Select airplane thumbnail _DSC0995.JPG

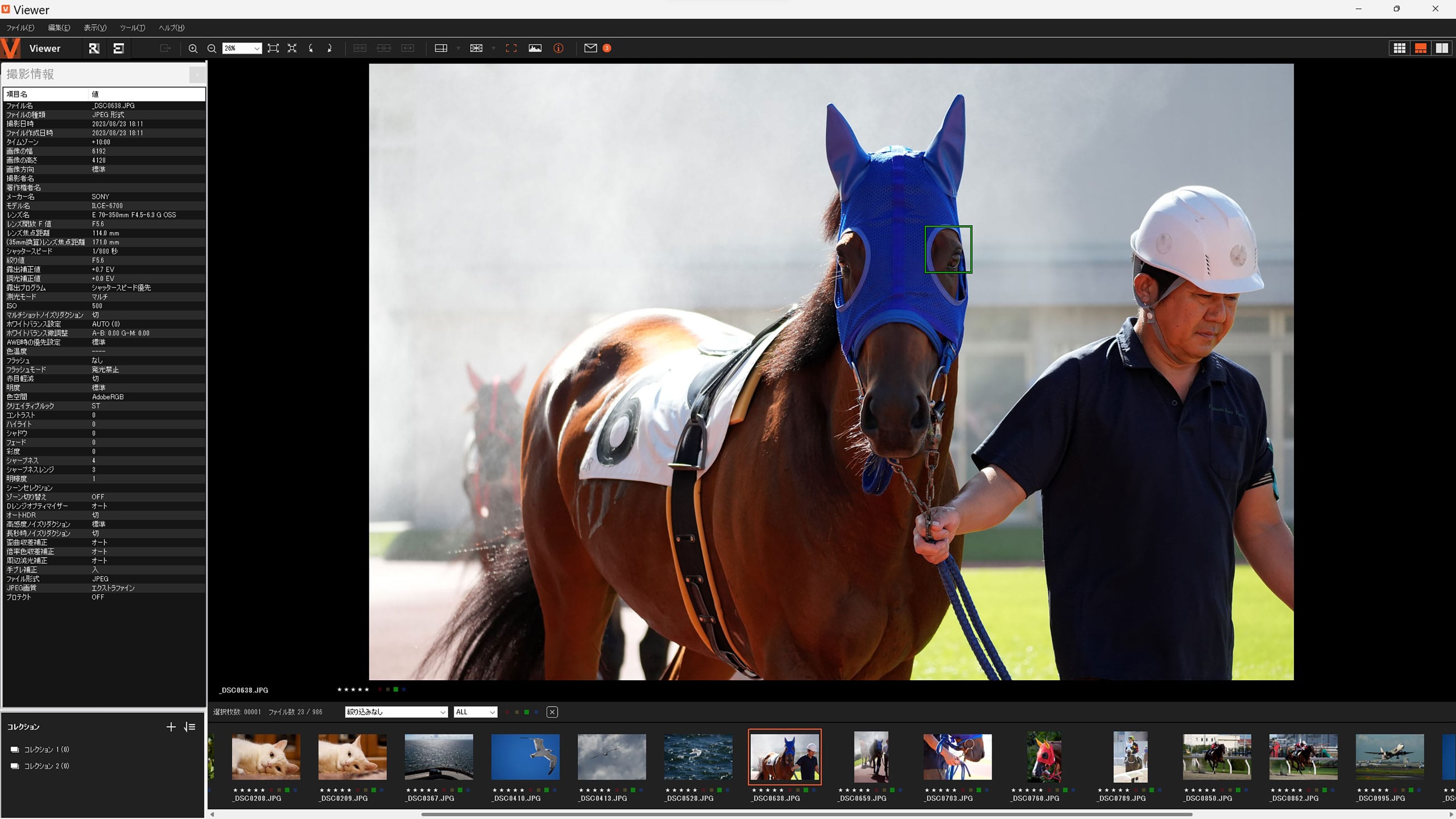[1390, 756]
